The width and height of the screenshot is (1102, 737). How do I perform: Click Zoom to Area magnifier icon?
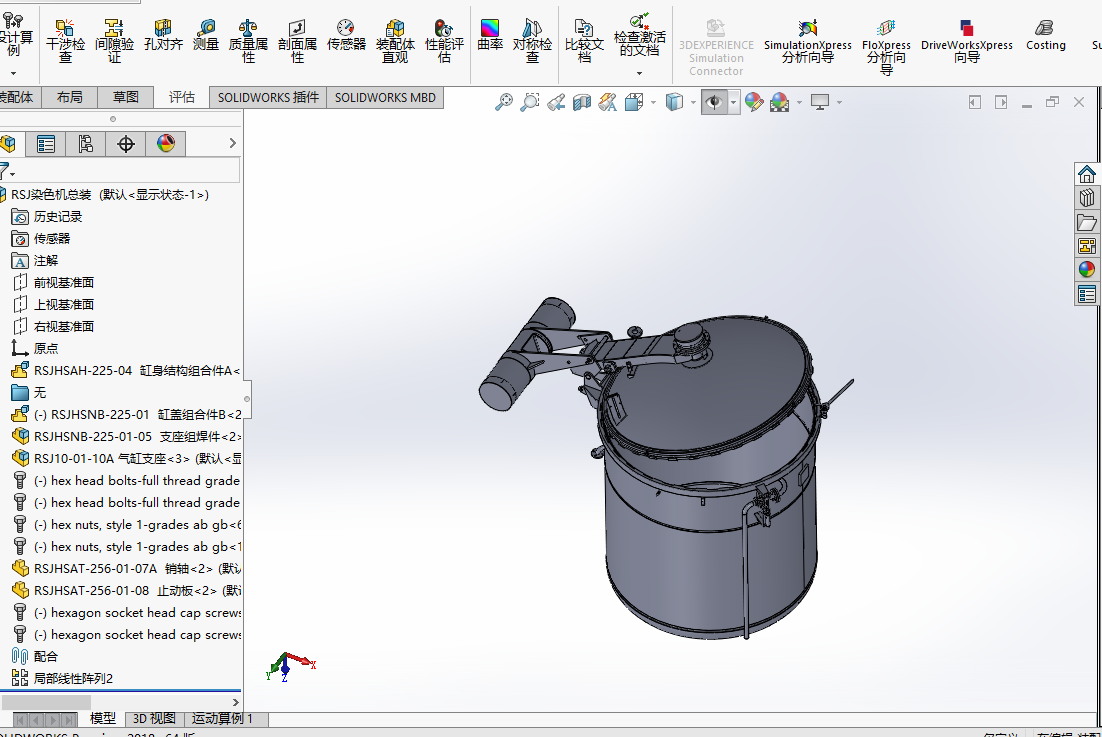(x=530, y=103)
